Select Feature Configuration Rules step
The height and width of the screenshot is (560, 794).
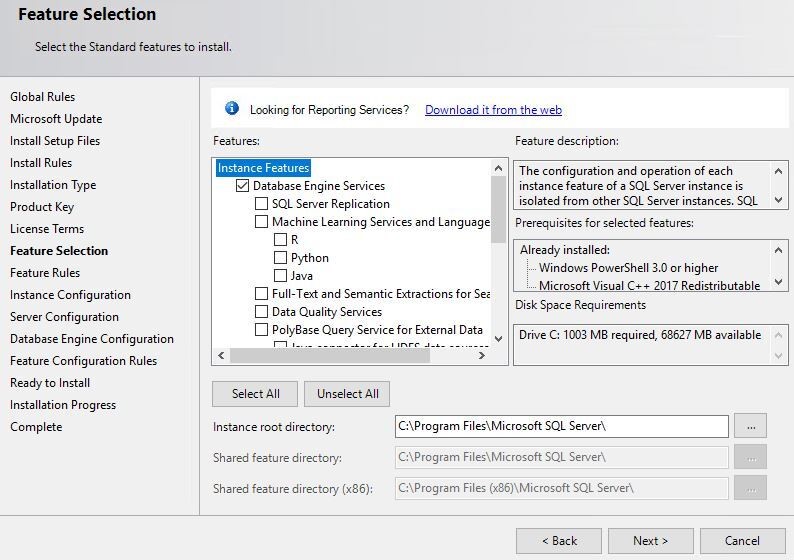[84, 361]
